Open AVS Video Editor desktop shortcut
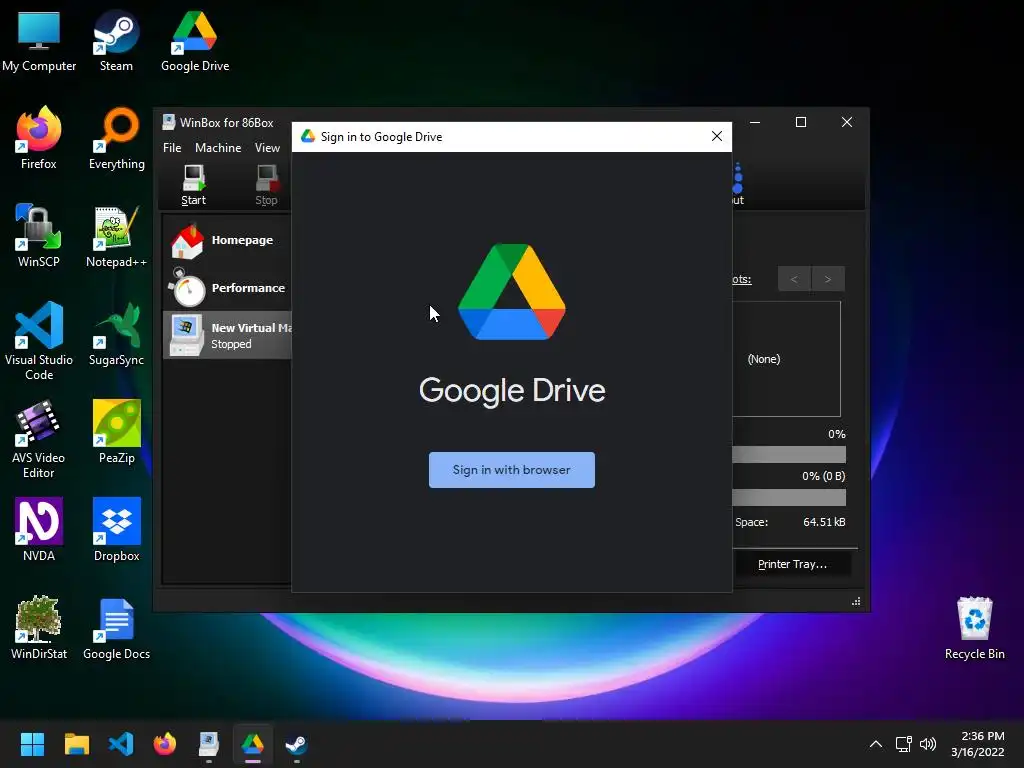1024x768 pixels. (x=39, y=439)
